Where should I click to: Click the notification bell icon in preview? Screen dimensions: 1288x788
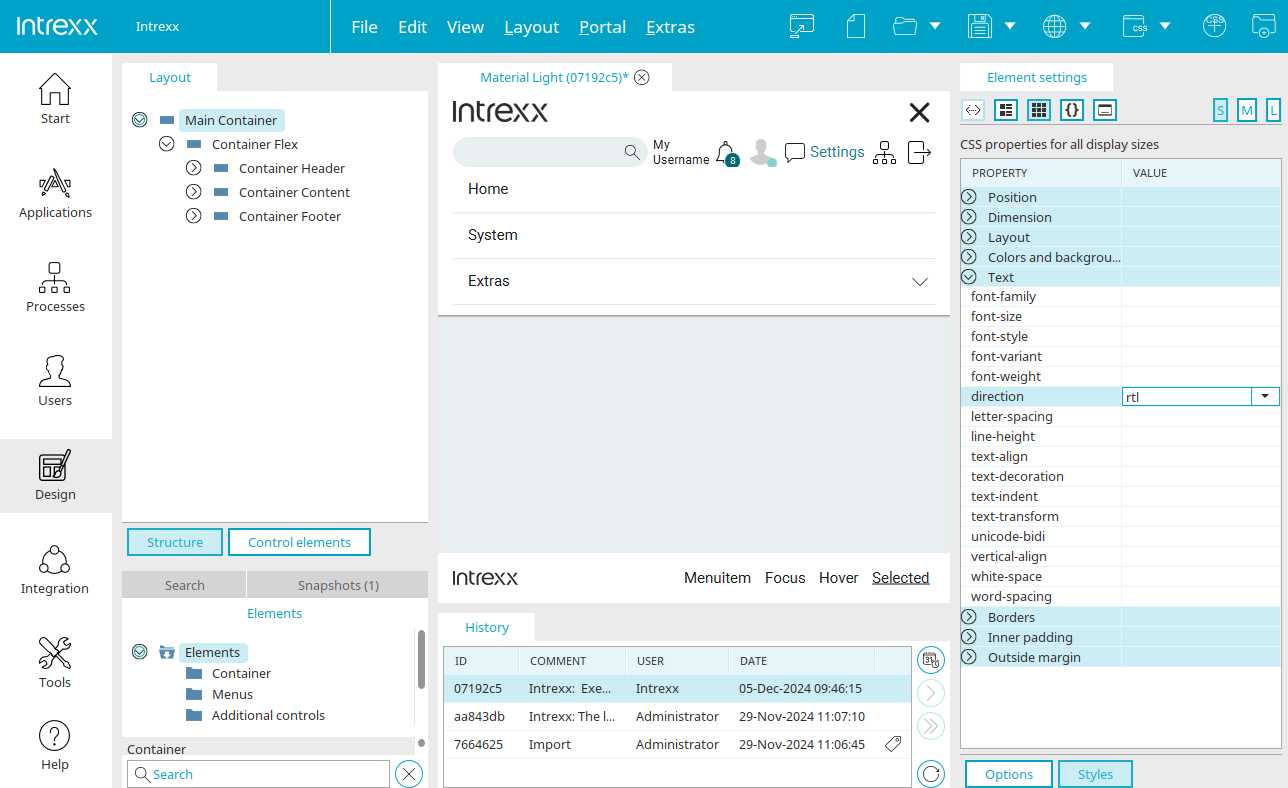[x=727, y=153]
